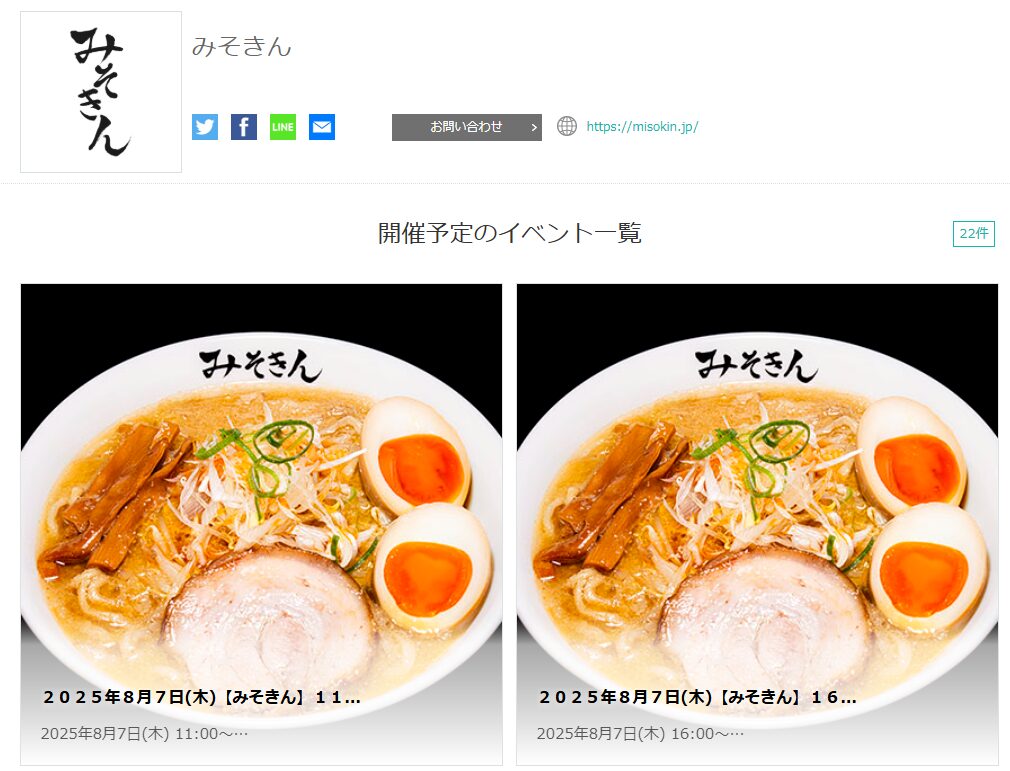1010x771 pixels.
Task: Share via the green LINE icon
Action: 283,127
